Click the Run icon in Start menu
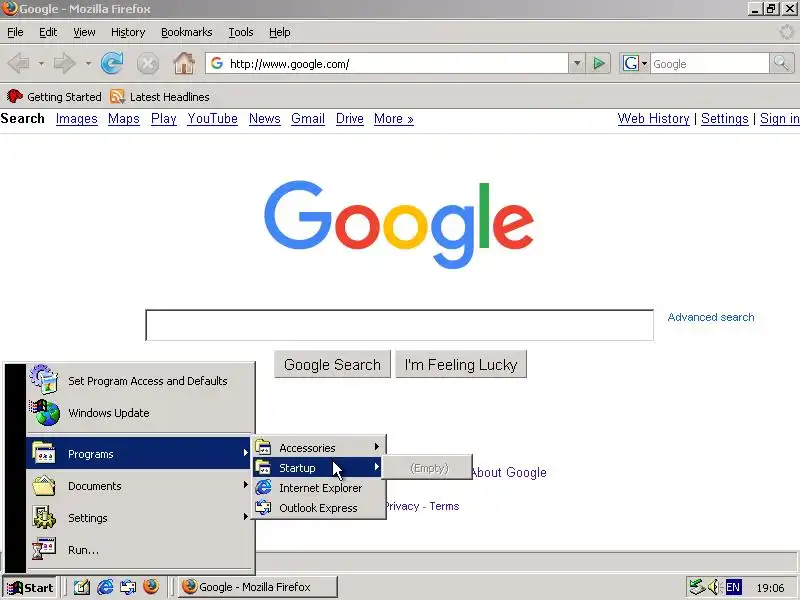 point(44,549)
